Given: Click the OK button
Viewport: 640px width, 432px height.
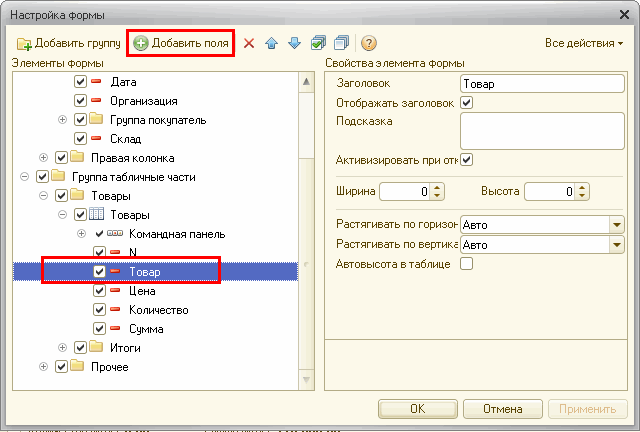Looking at the screenshot, I should click(x=418, y=409).
